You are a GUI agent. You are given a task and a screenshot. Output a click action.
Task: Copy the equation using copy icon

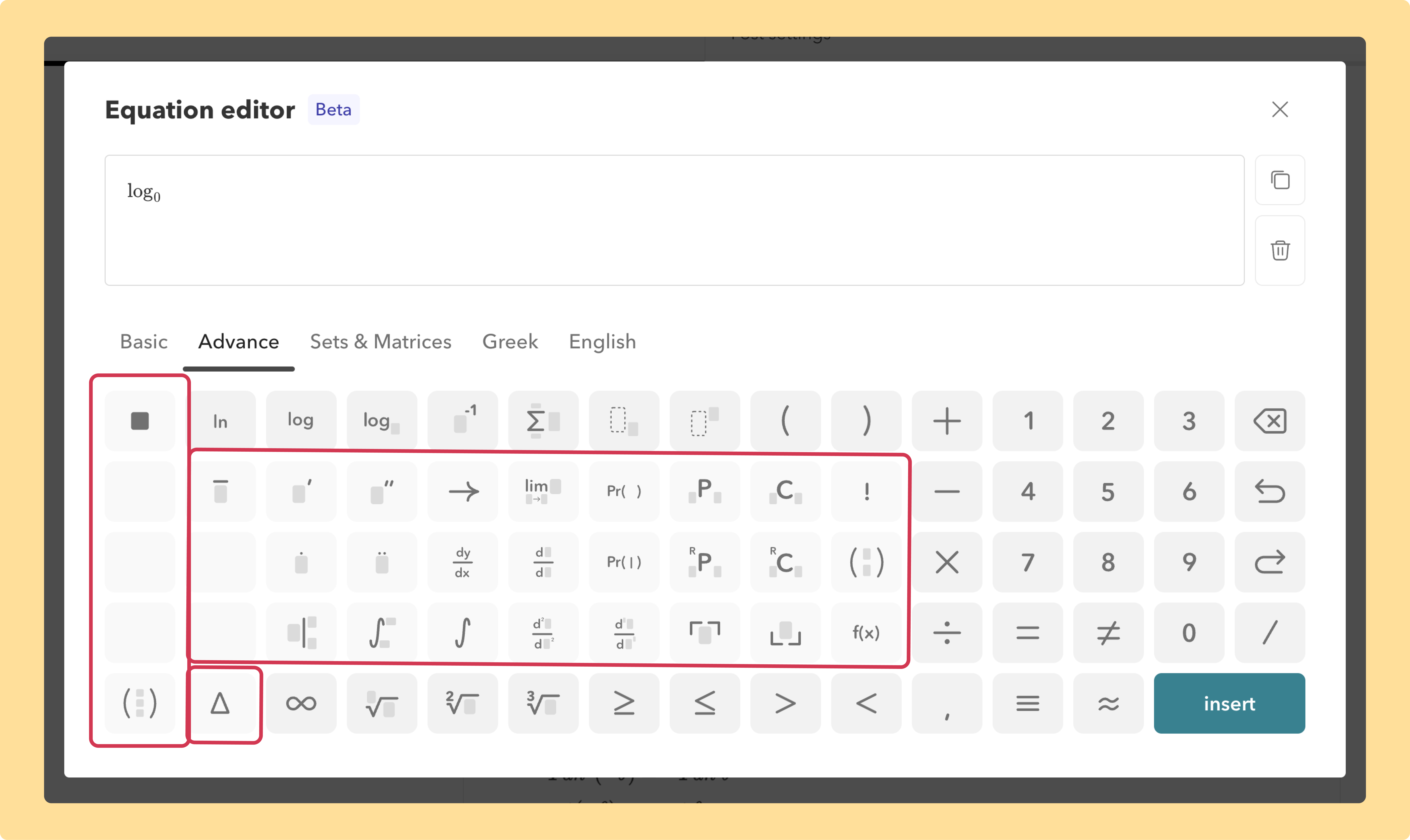point(1280,180)
